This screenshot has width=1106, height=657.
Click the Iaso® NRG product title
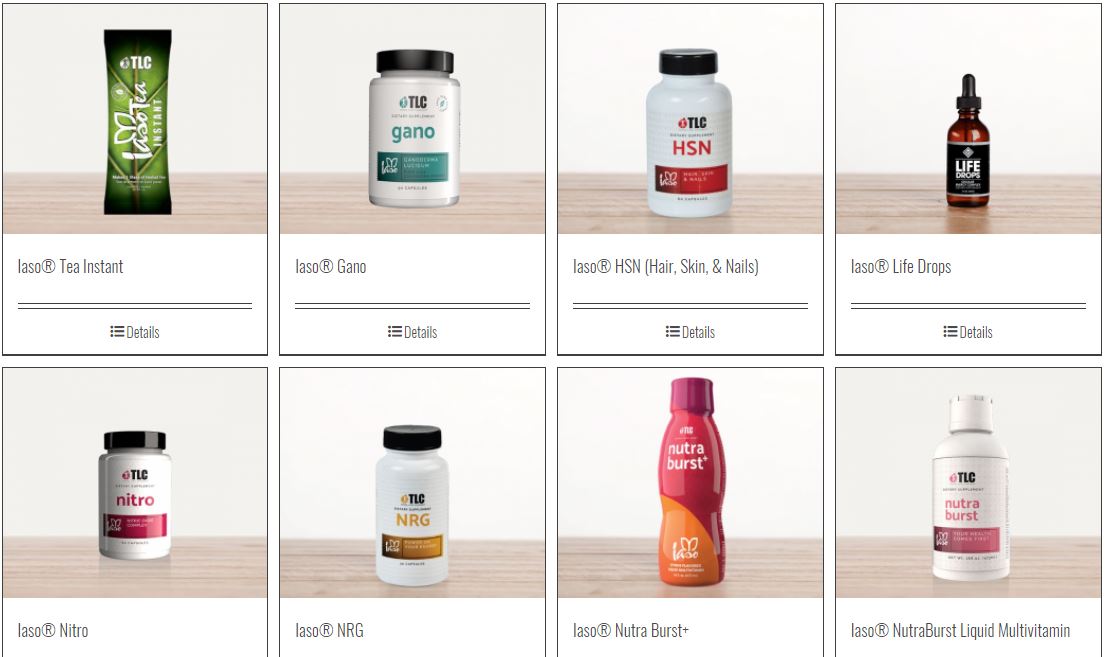click(329, 630)
